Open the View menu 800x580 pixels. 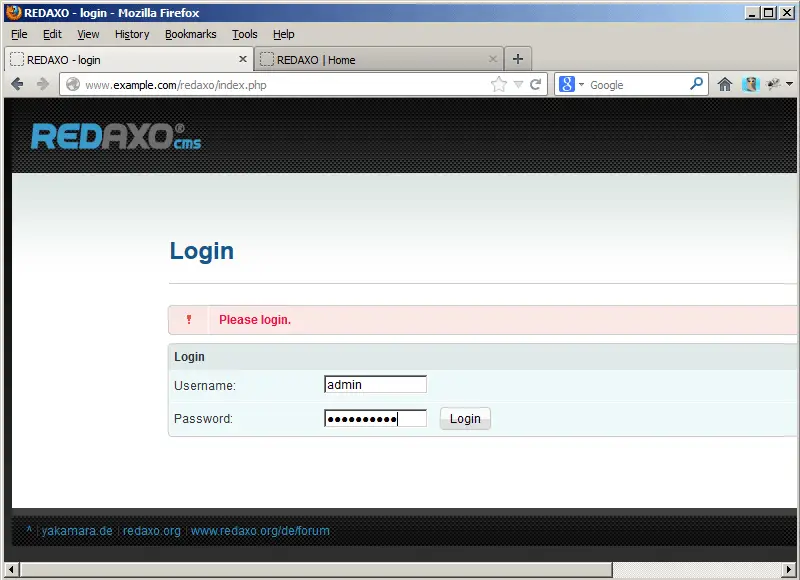pyautogui.click(x=88, y=34)
